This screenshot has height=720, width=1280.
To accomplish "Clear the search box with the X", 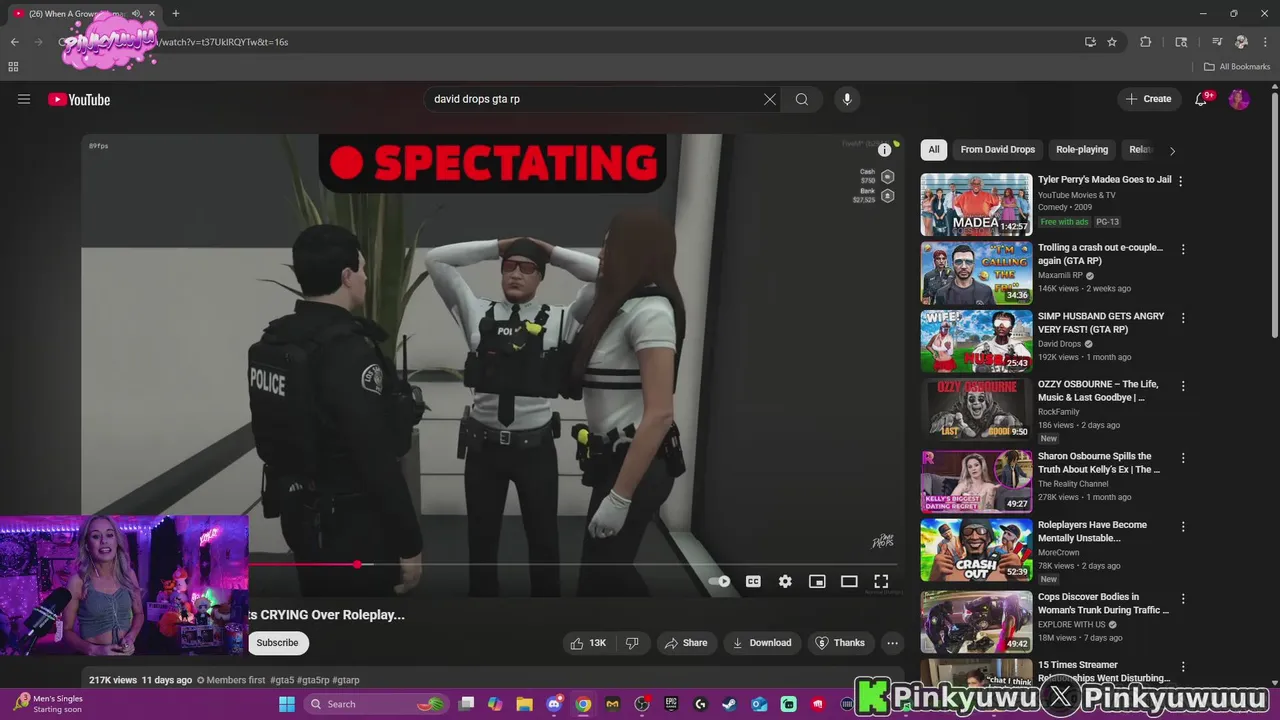I will pos(770,99).
